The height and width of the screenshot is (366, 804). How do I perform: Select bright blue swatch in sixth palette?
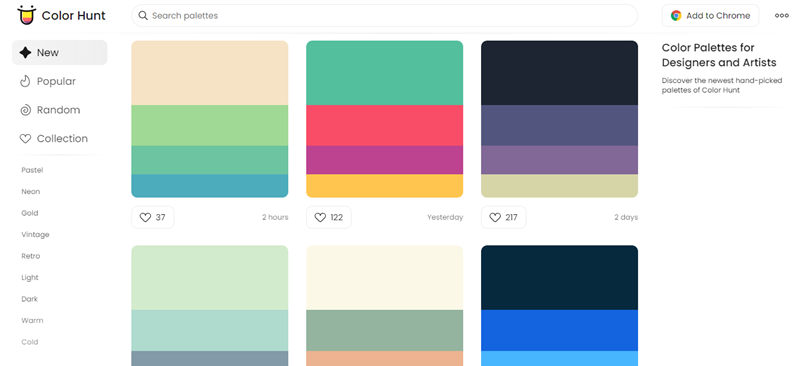point(559,330)
